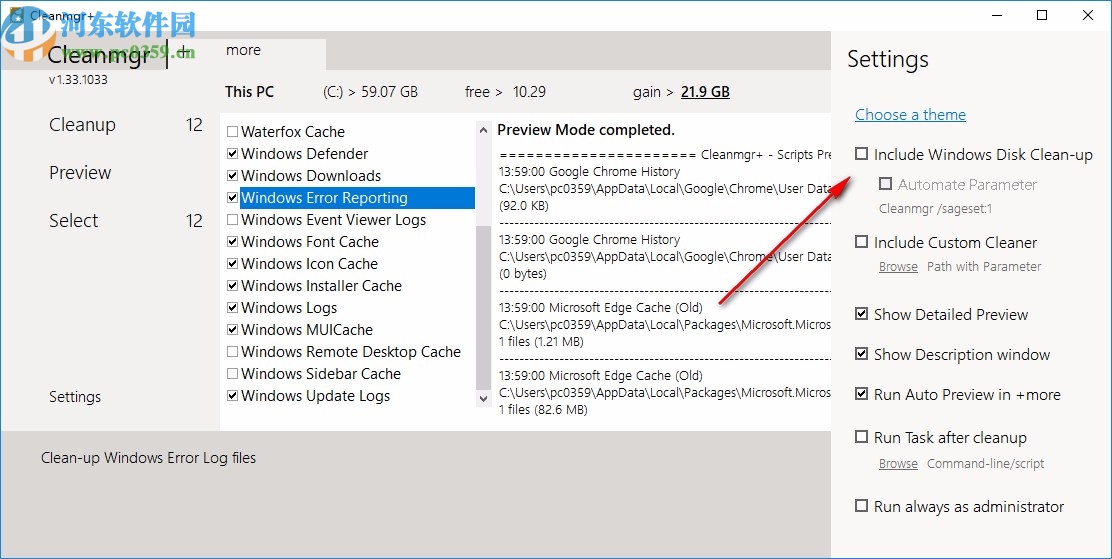Click the v1.33.1033 version text

tap(78, 80)
